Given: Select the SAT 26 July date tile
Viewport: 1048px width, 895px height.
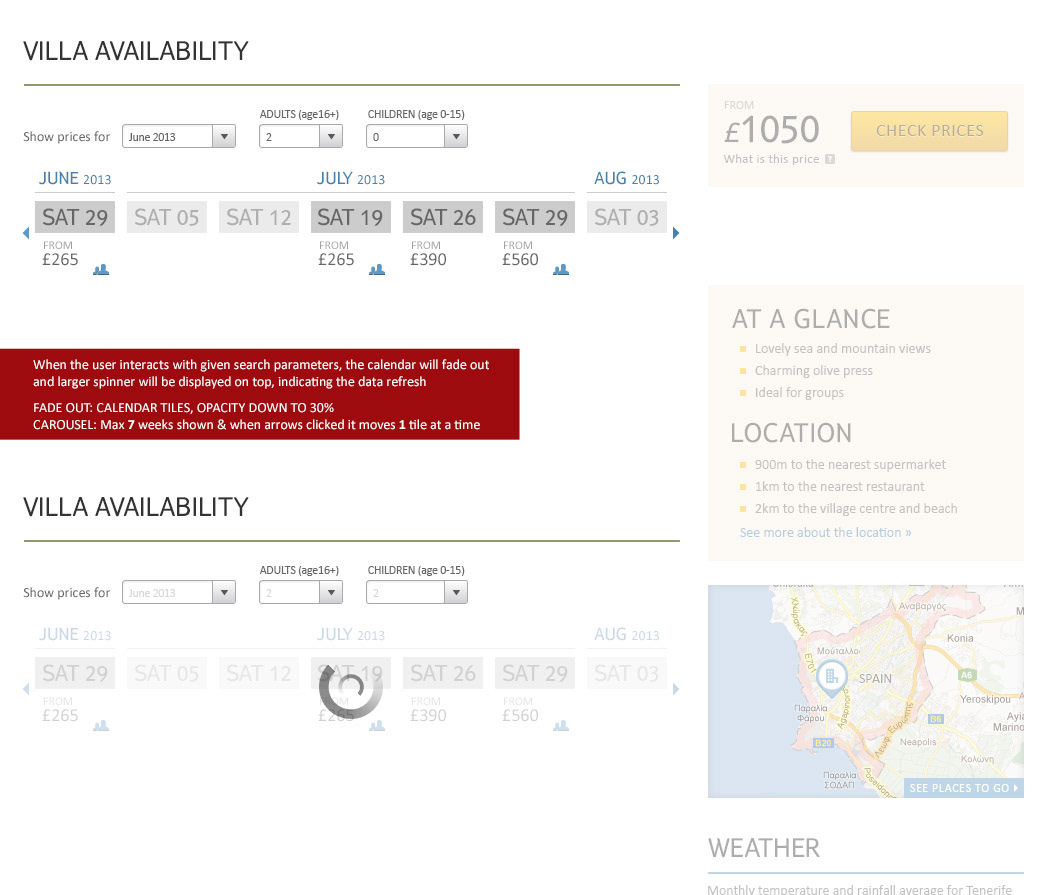Looking at the screenshot, I should point(443,217).
